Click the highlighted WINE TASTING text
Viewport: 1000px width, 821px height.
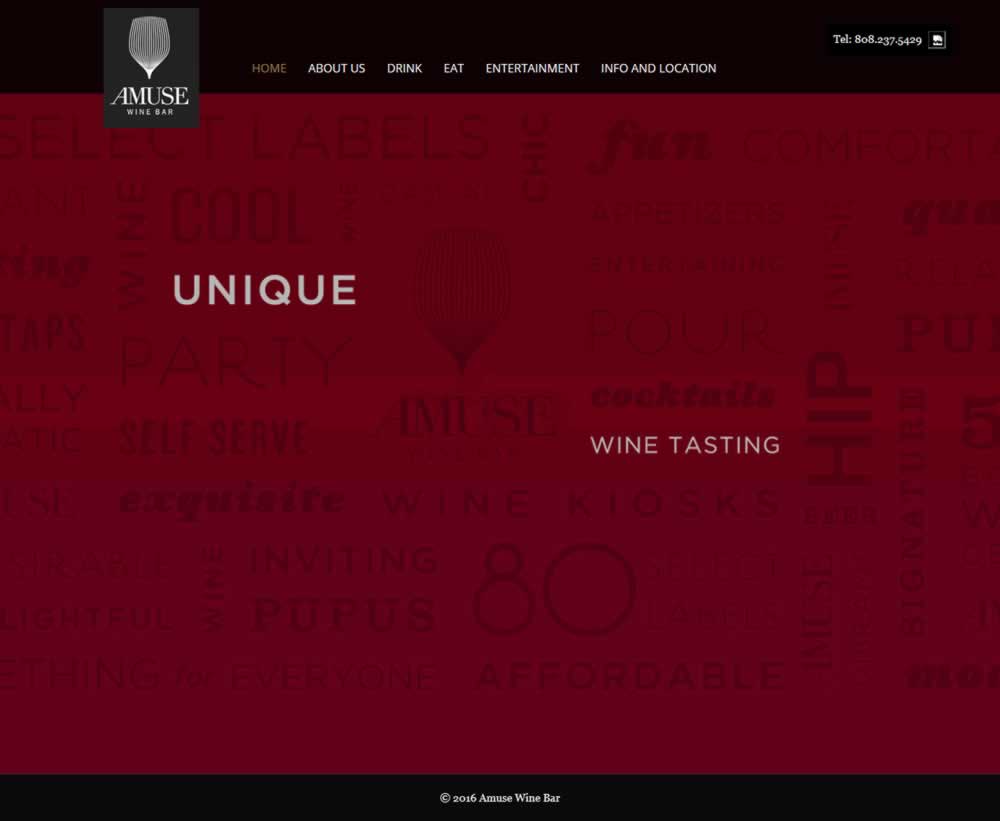(x=685, y=445)
